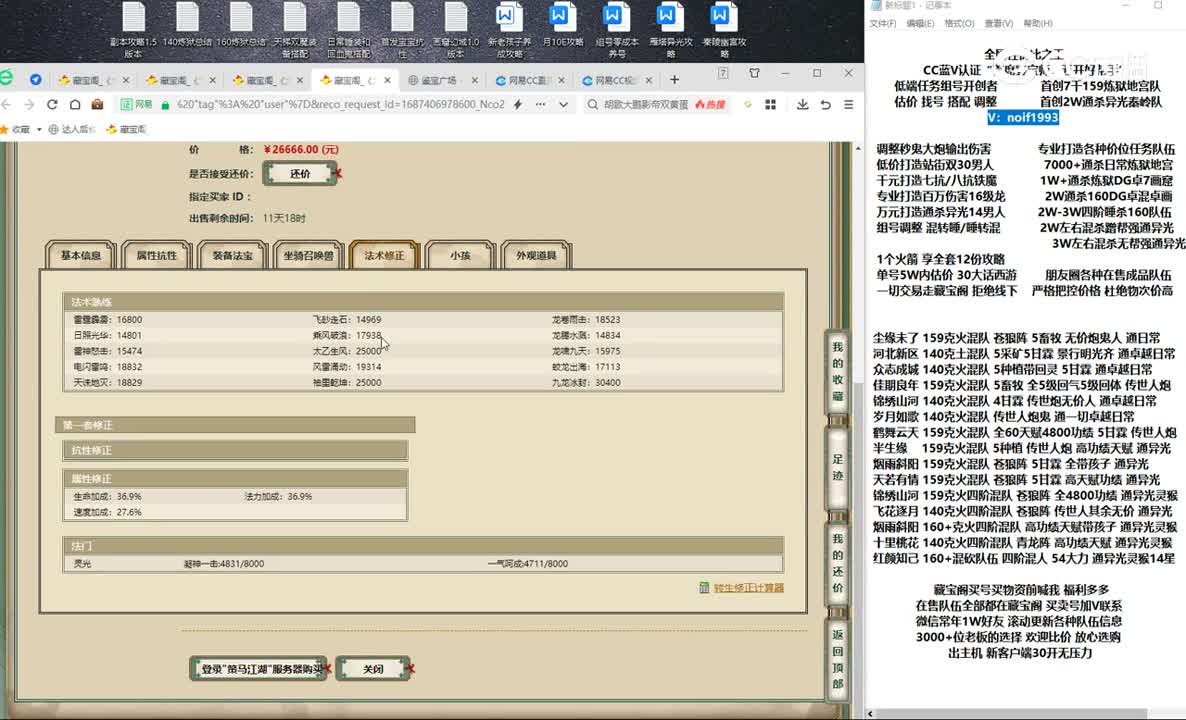Open the 转生修正计算器 link

point(748,588)
